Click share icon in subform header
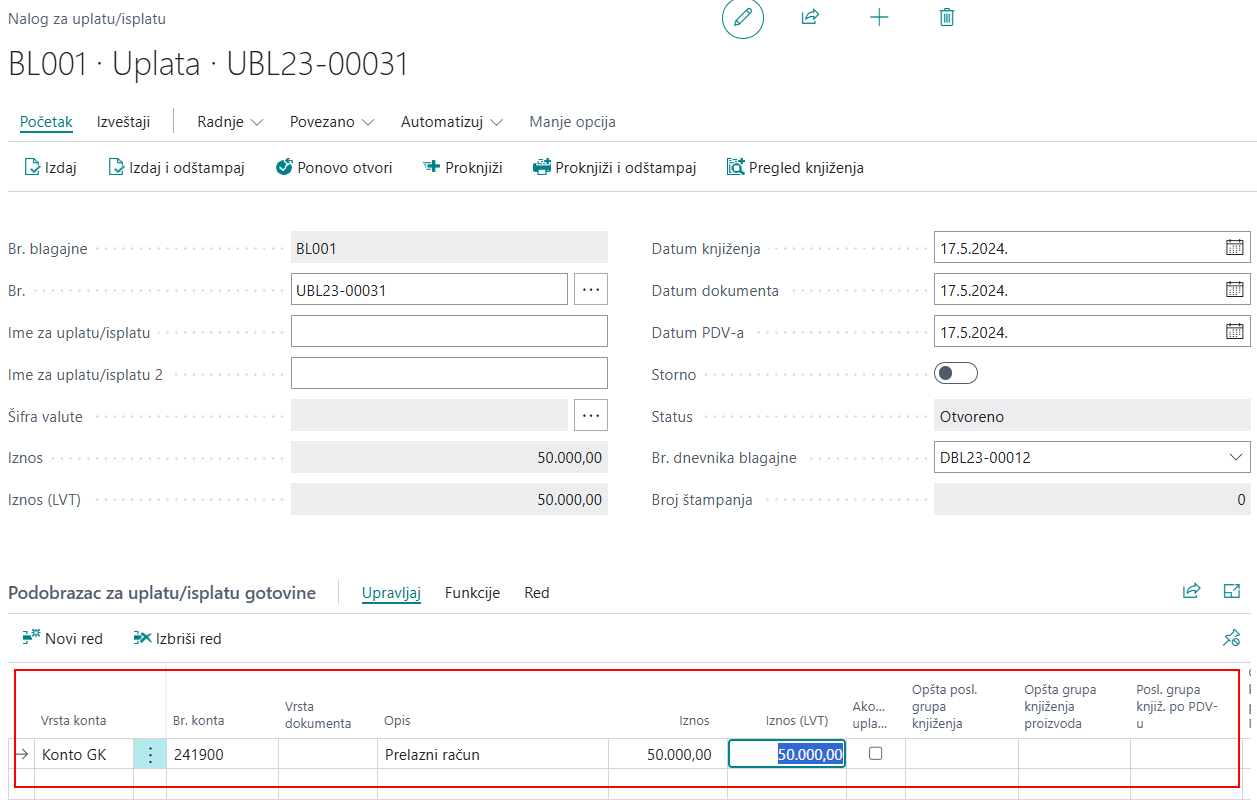1257x800 pixels. 1191,591
